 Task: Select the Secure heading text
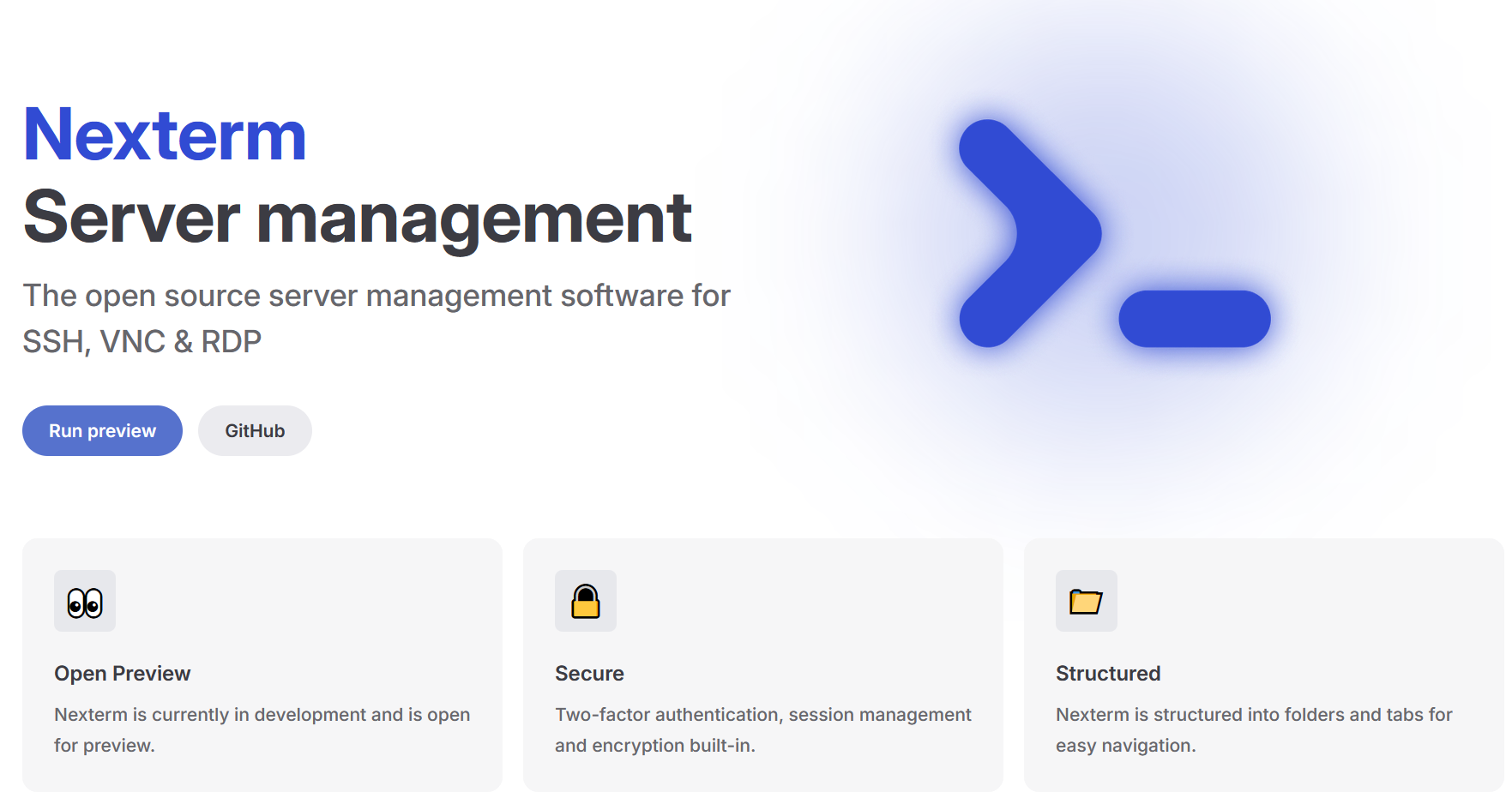(589, 673)
